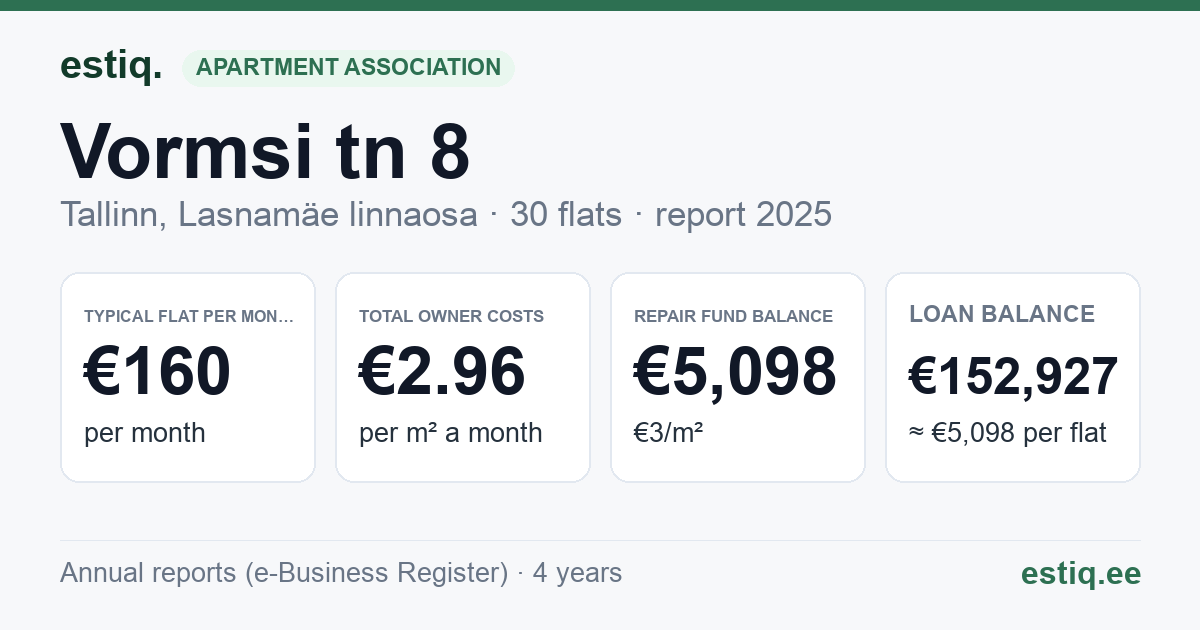Click '≈ €5,098 per flat' text
This screenshot has height=630, width=1200.
pos(1008,433)
